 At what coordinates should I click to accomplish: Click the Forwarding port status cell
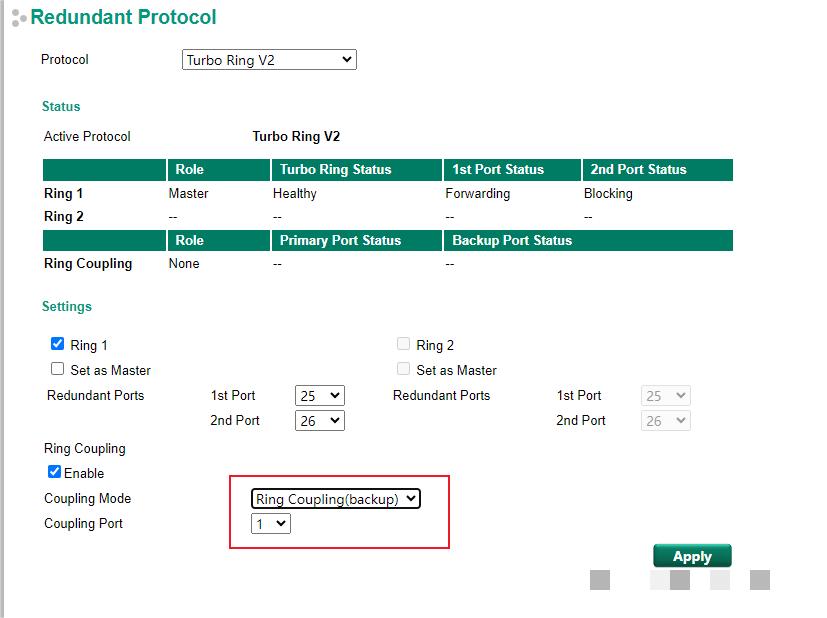[x=477, y=194]
